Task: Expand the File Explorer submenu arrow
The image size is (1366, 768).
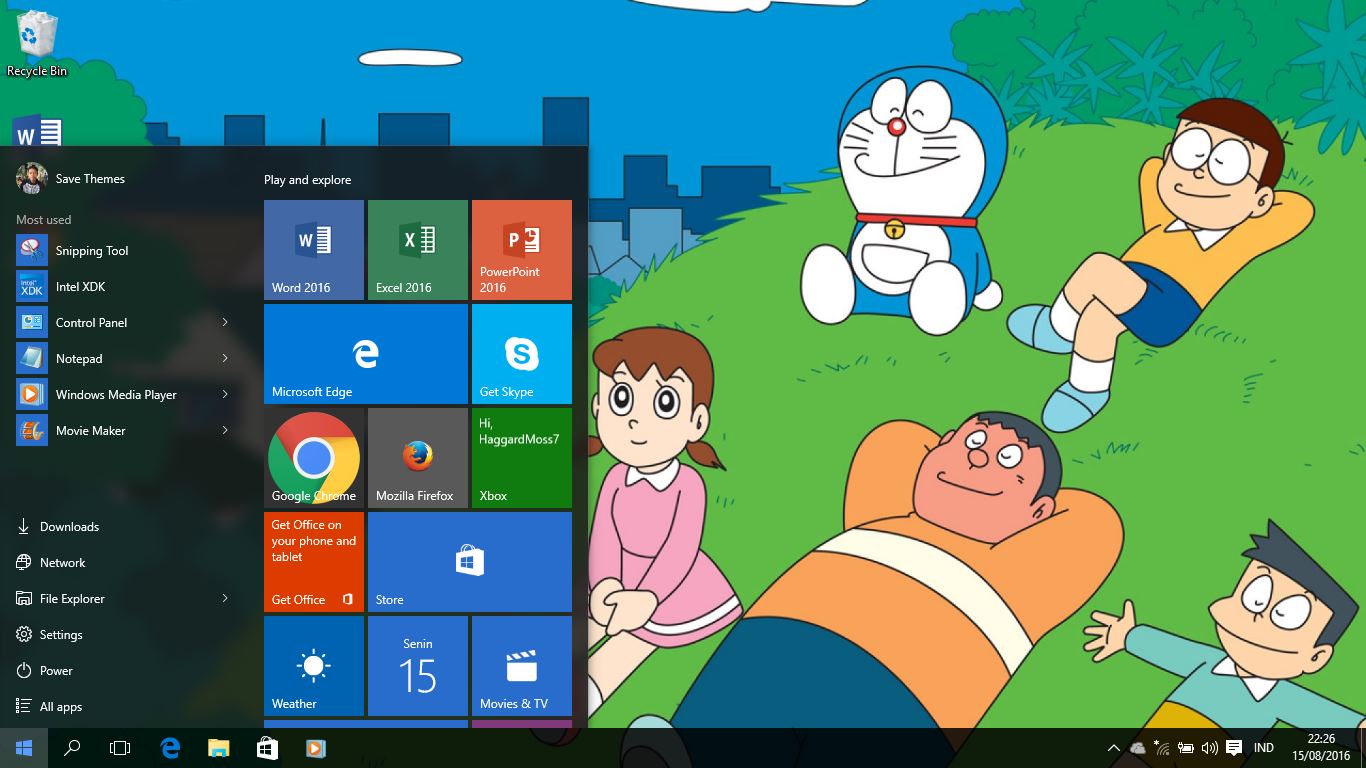Action: [x=225, y=598]
